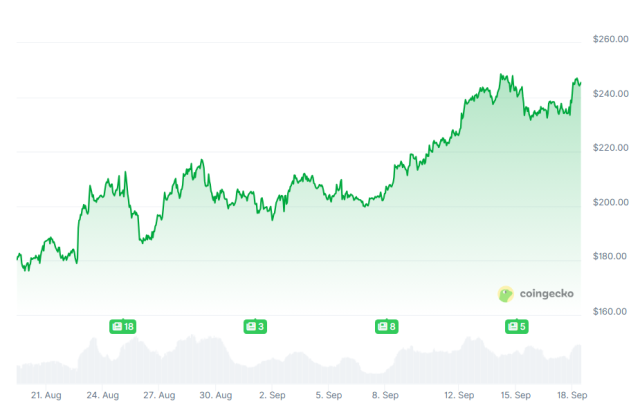Click the $160.00 price axis label
Image resolution: width=640 pixels, height=410 pixels.
click(609, 312)
